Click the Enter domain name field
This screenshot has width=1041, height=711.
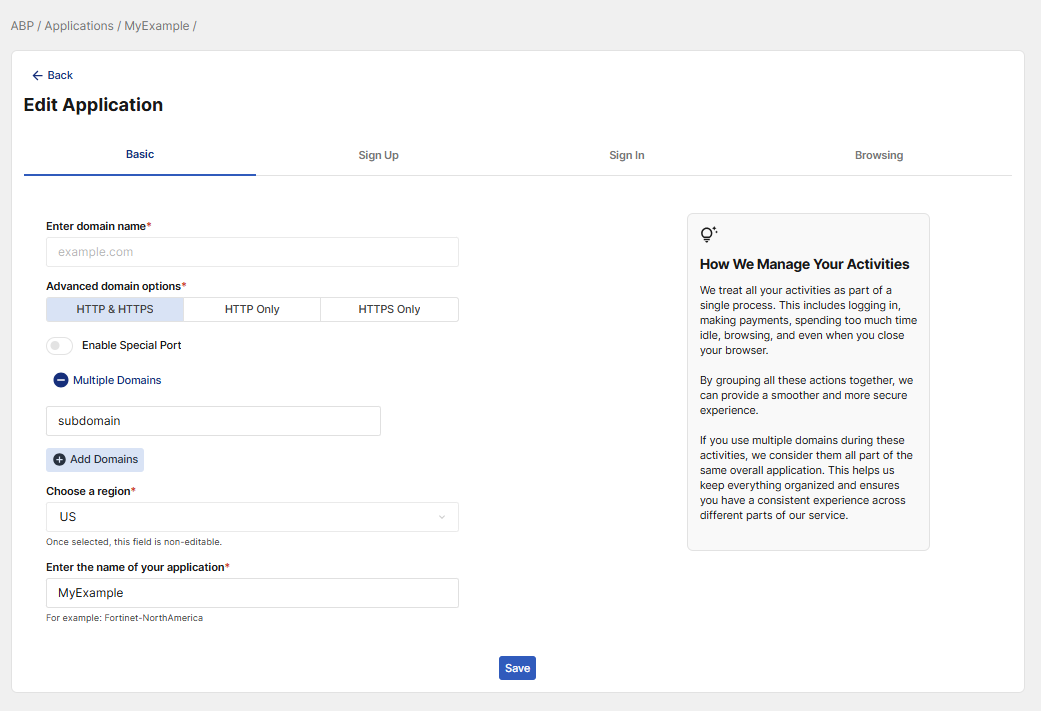point(252,252)
